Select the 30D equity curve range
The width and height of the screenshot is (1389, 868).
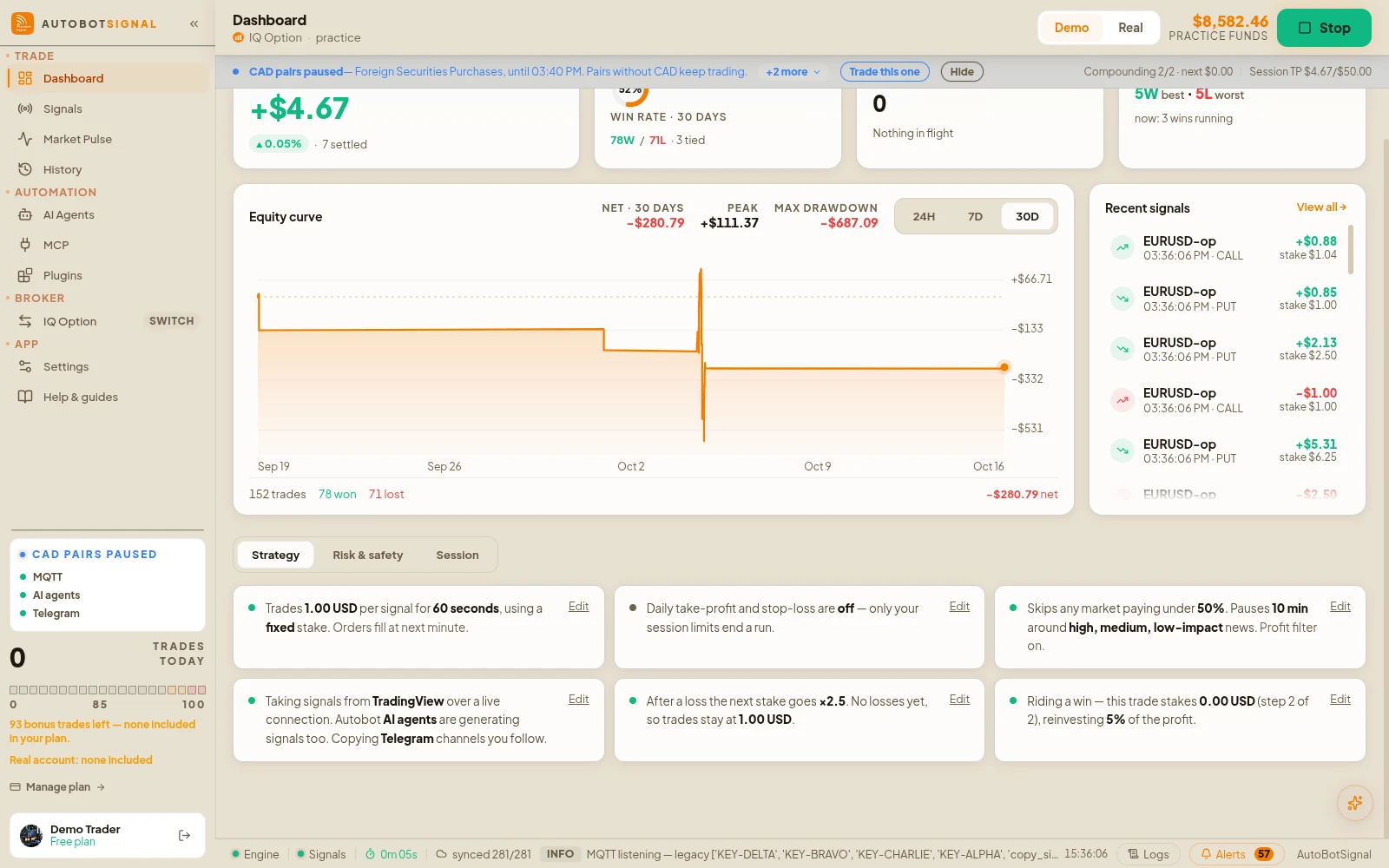pos(1027,216)
